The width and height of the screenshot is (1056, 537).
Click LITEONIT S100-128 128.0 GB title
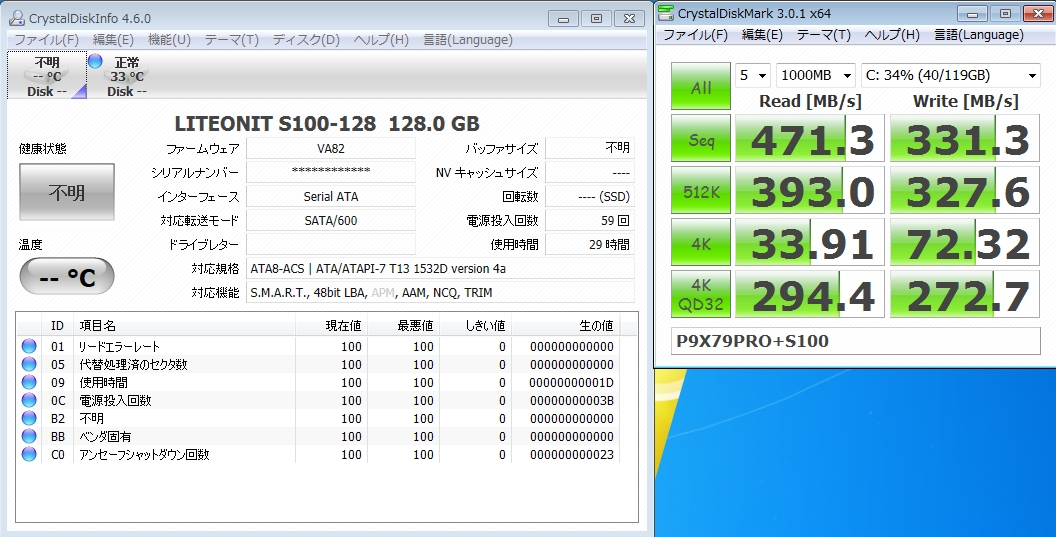[327, 124]
